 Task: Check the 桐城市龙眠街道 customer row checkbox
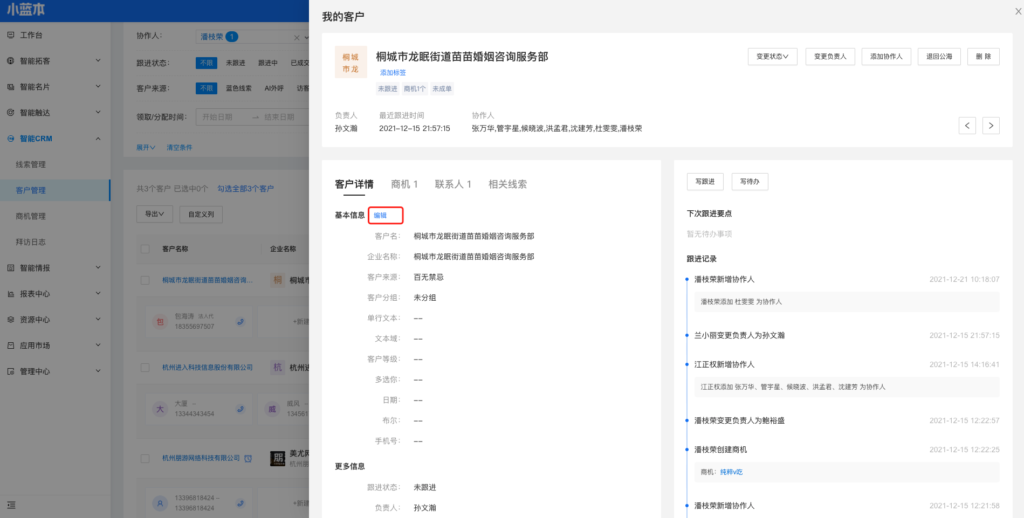point(145,281)
